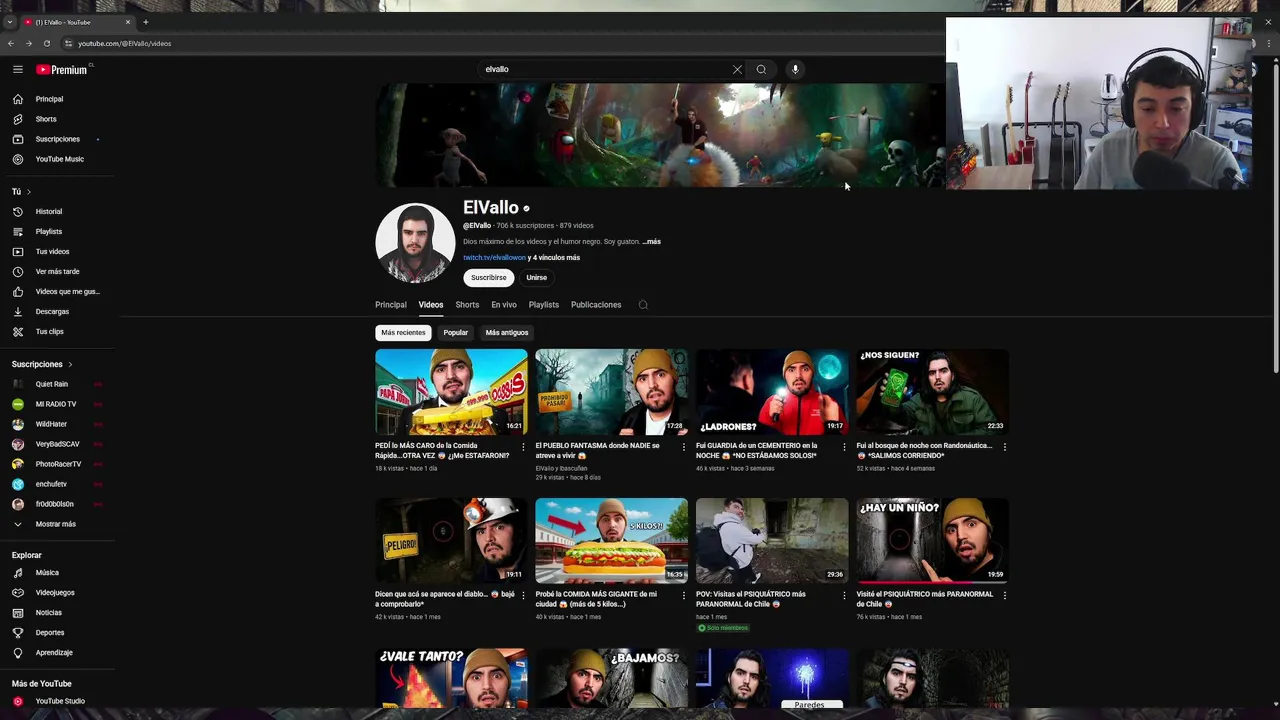Open the ¿HAY UN NIÑO? video thumbnail
Image resolution: width=1280 pixels, height=720 pixels.
[932, 540]
